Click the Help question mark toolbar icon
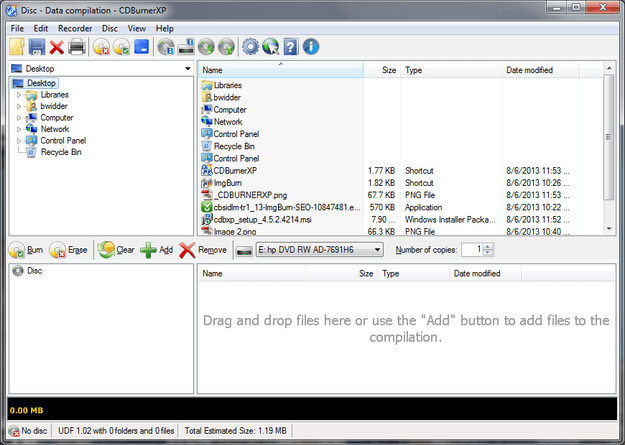 (x=291, y=47)
